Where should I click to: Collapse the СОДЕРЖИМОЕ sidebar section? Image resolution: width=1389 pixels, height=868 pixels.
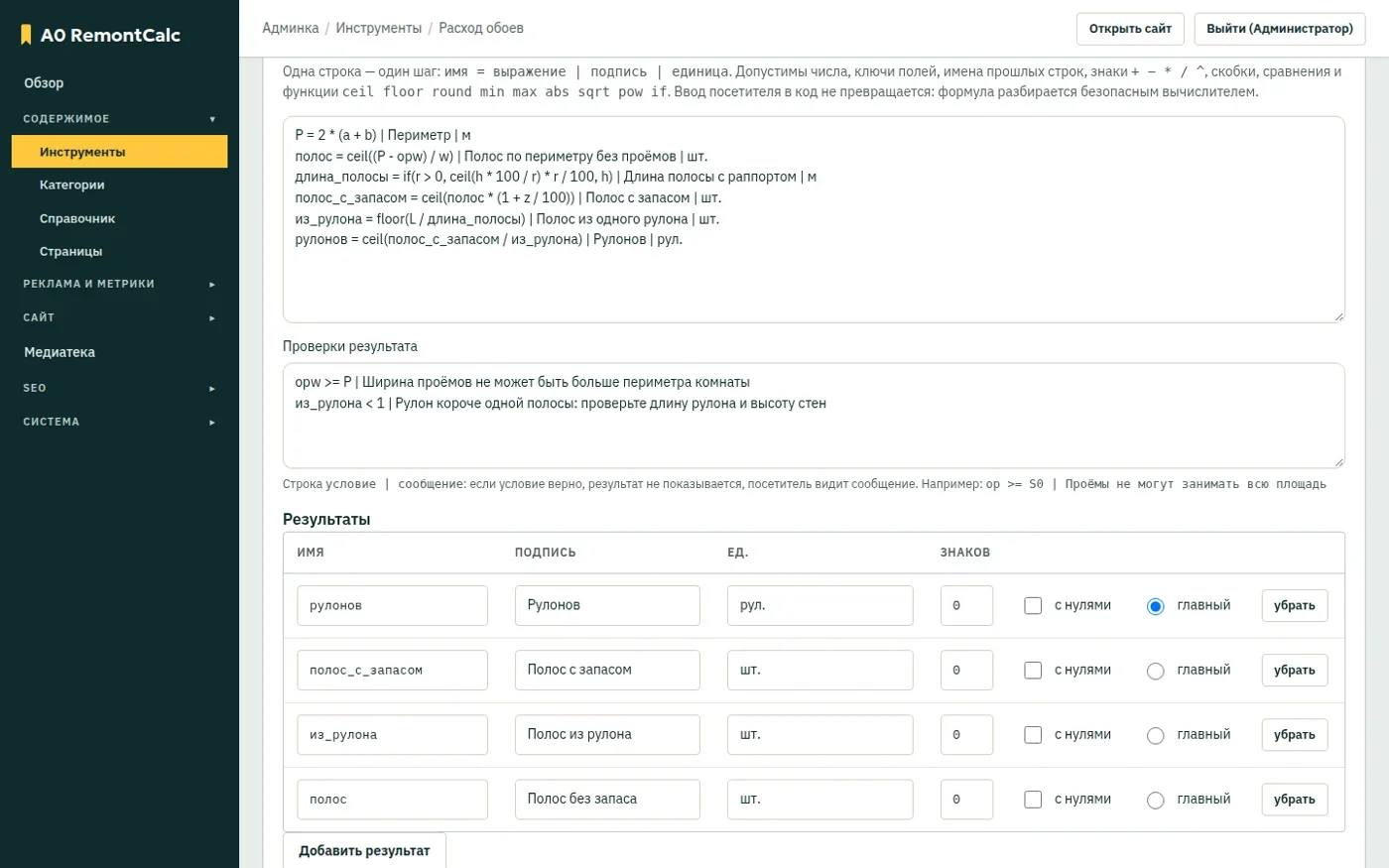(119, 119)
